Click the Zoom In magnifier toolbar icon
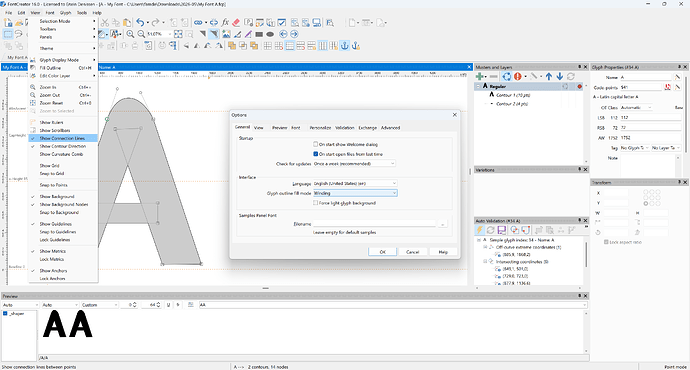 [x=130, y=34]
